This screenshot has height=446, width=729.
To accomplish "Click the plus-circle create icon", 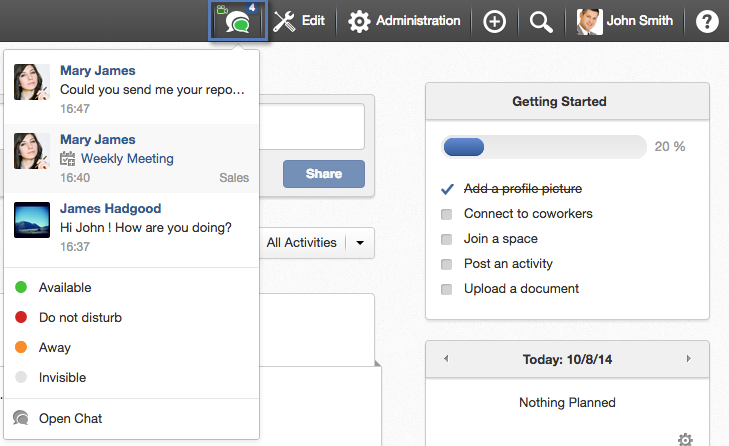I will (494, 21).
